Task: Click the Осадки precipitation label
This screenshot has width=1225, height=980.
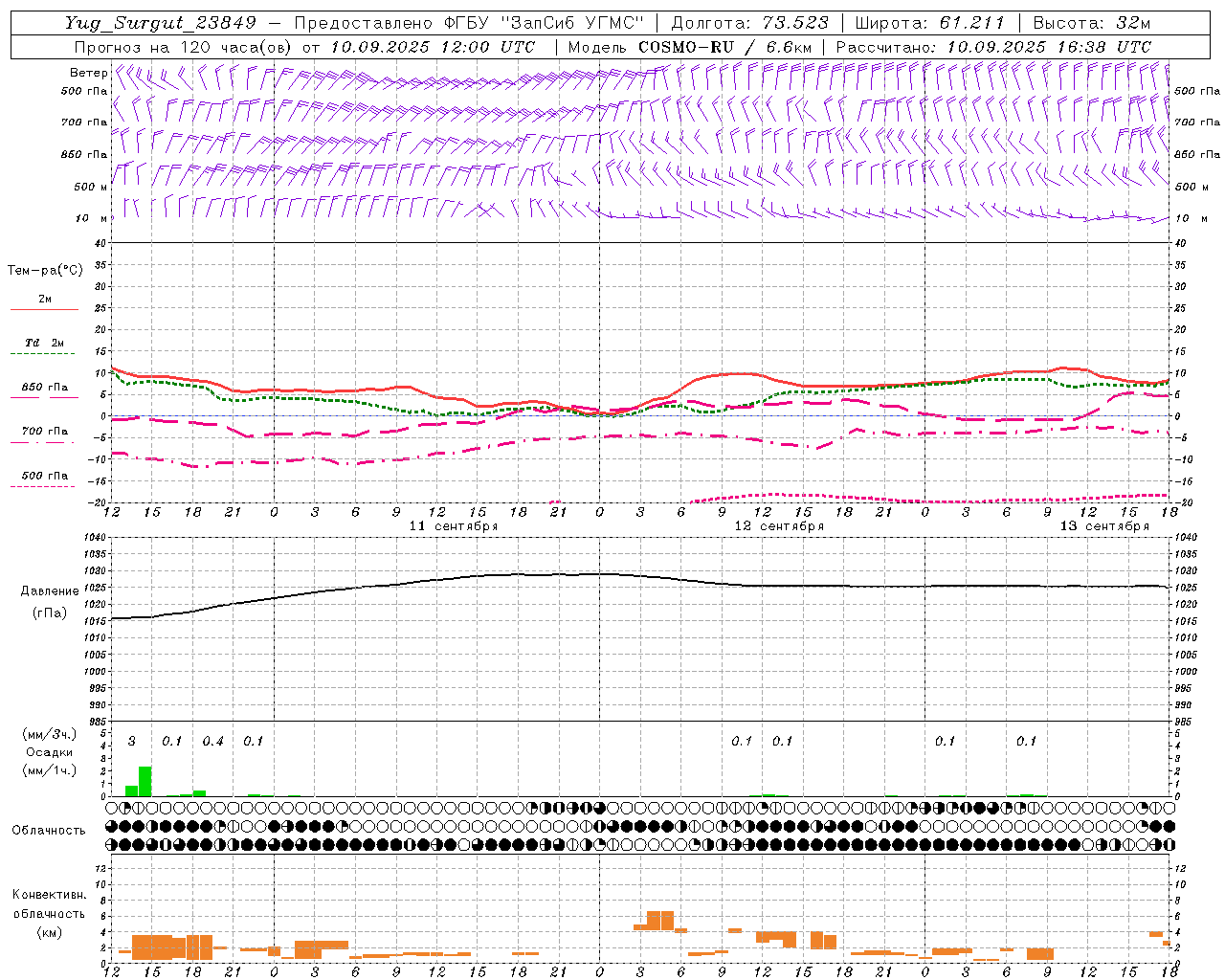Action: [49, 752]
